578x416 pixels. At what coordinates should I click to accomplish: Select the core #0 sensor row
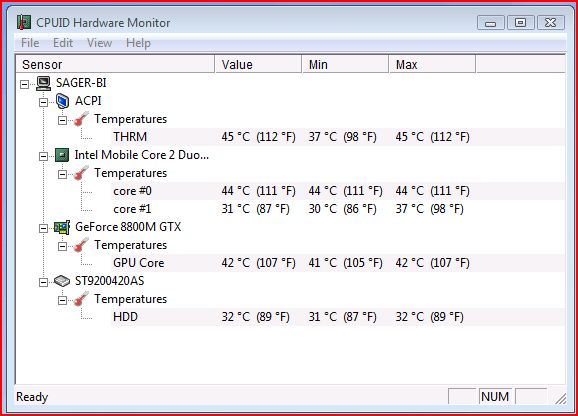pos(338,191)
